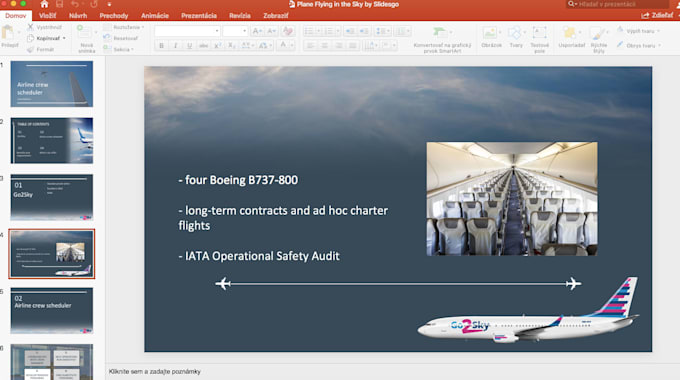Click the font color A button
The image size is (680, 380).
(283, 45)
